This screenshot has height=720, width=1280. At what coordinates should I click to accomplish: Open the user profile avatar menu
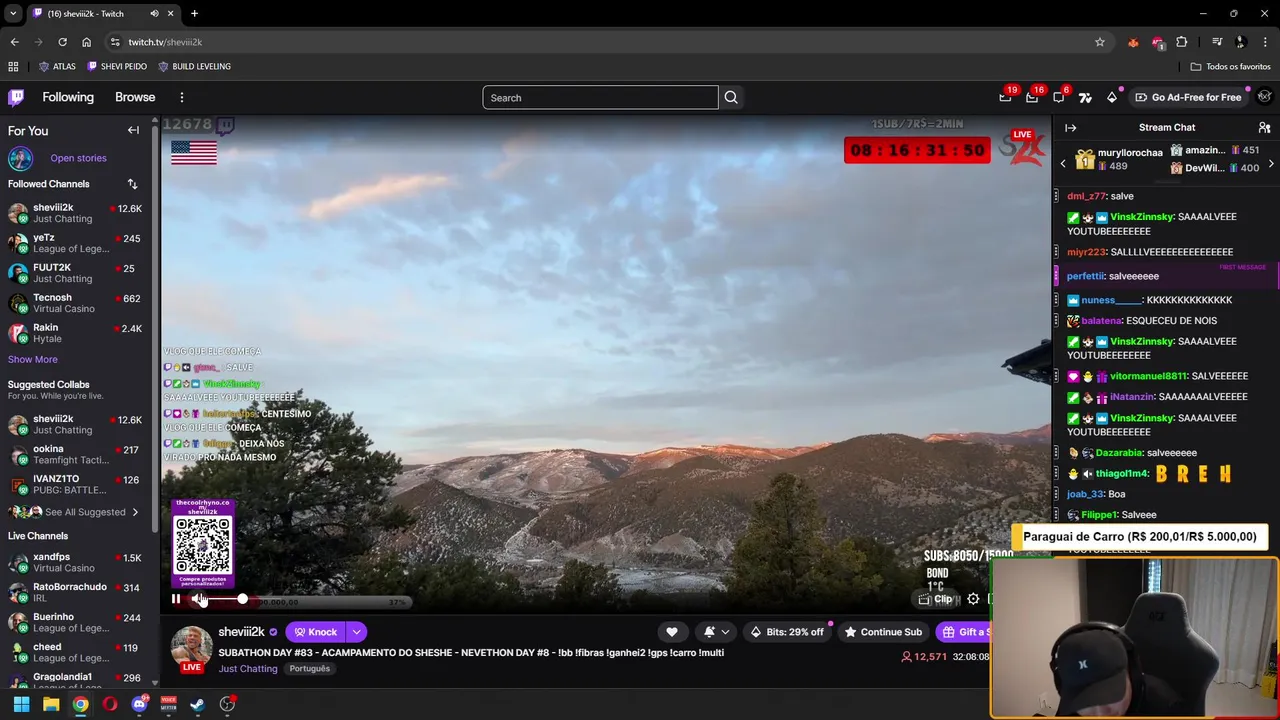click(1265, 97)
